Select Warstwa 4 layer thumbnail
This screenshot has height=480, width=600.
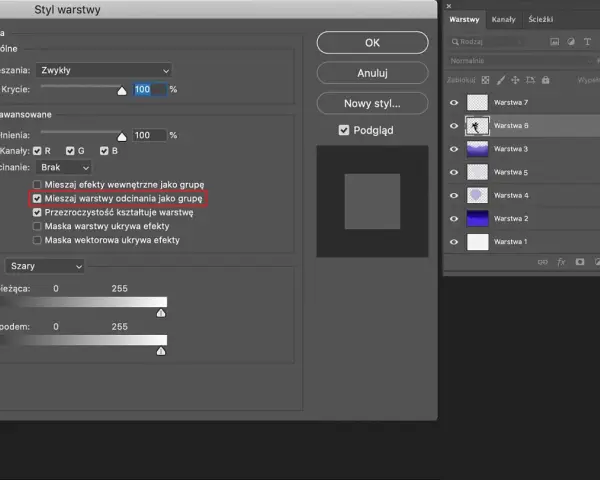478,196
